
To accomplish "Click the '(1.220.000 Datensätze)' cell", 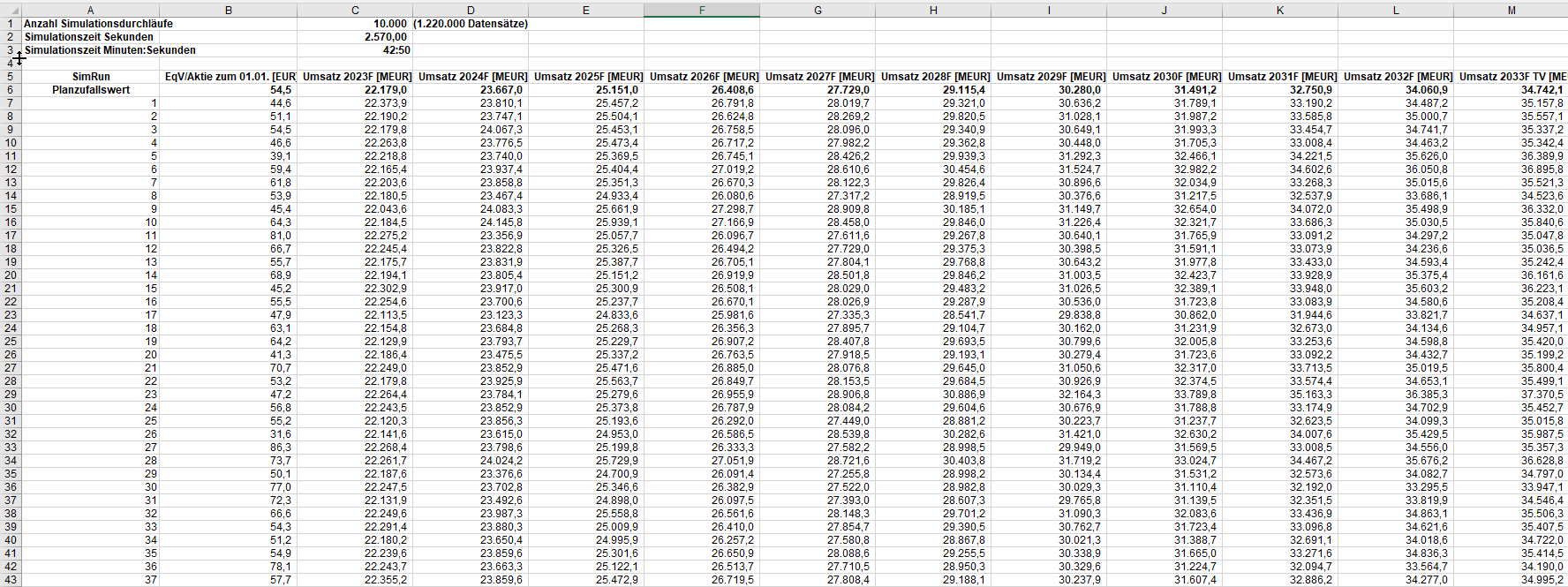I will point(471,24).
